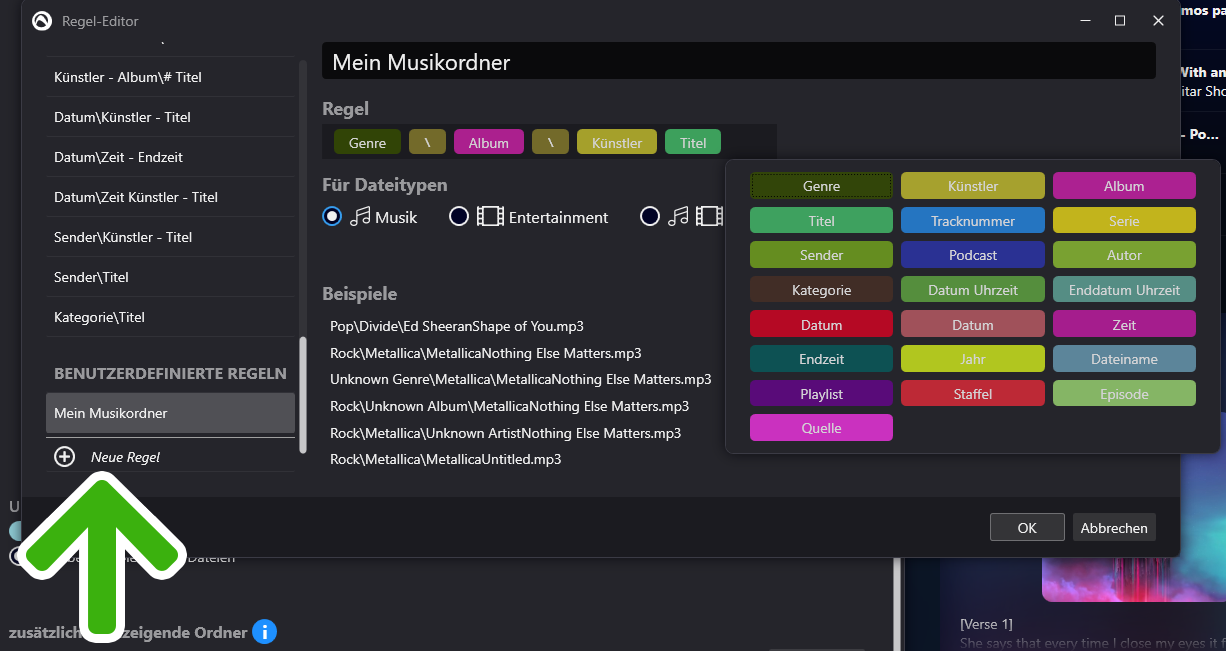The height and width of the screenshot is (651, 1226).
Task: Select the Musik radio button
Action: click(333, 216)
